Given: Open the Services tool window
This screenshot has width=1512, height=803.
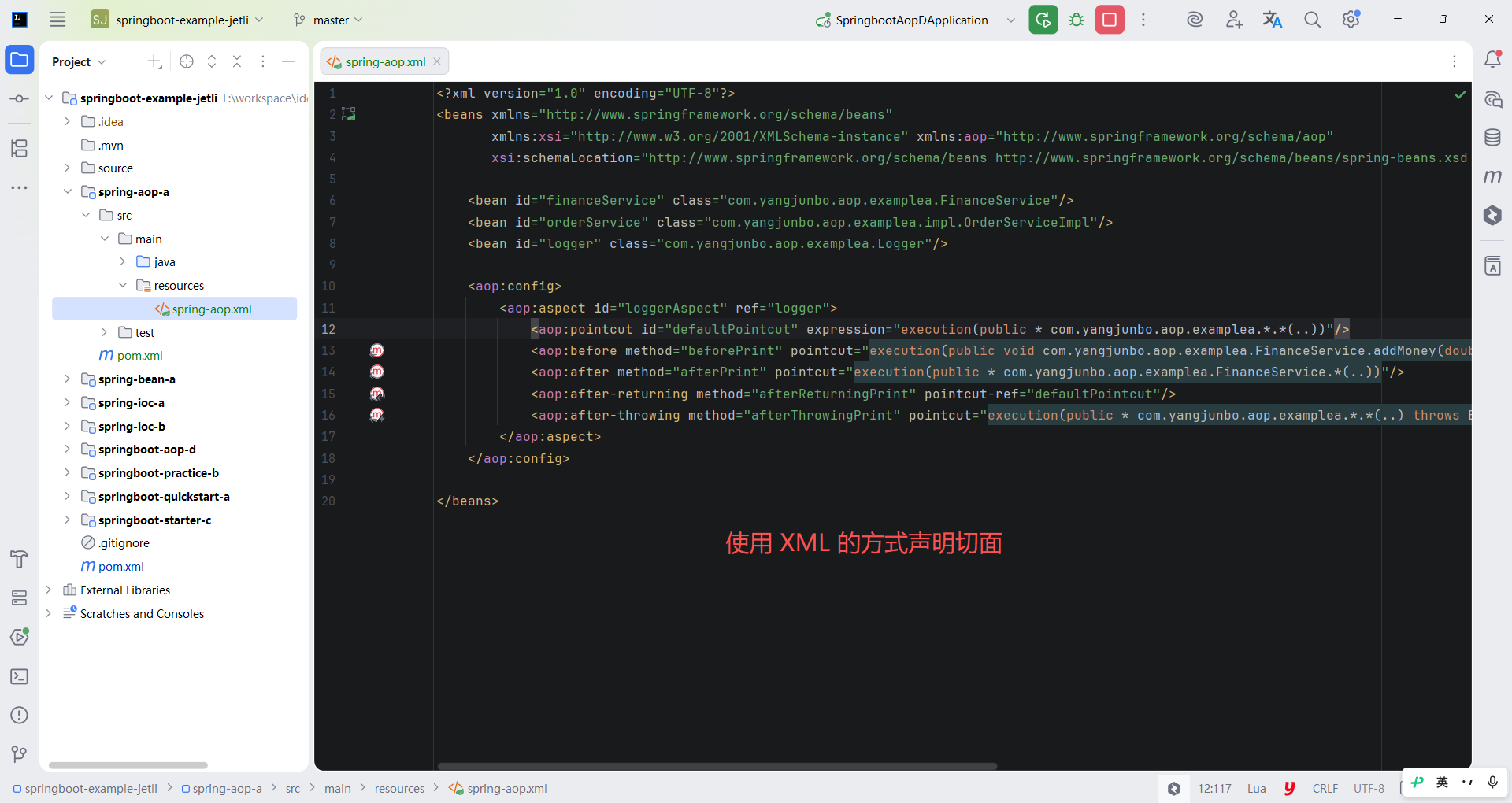Looking at the screenshot, I should pyautogui.click(x=20, y=598).
